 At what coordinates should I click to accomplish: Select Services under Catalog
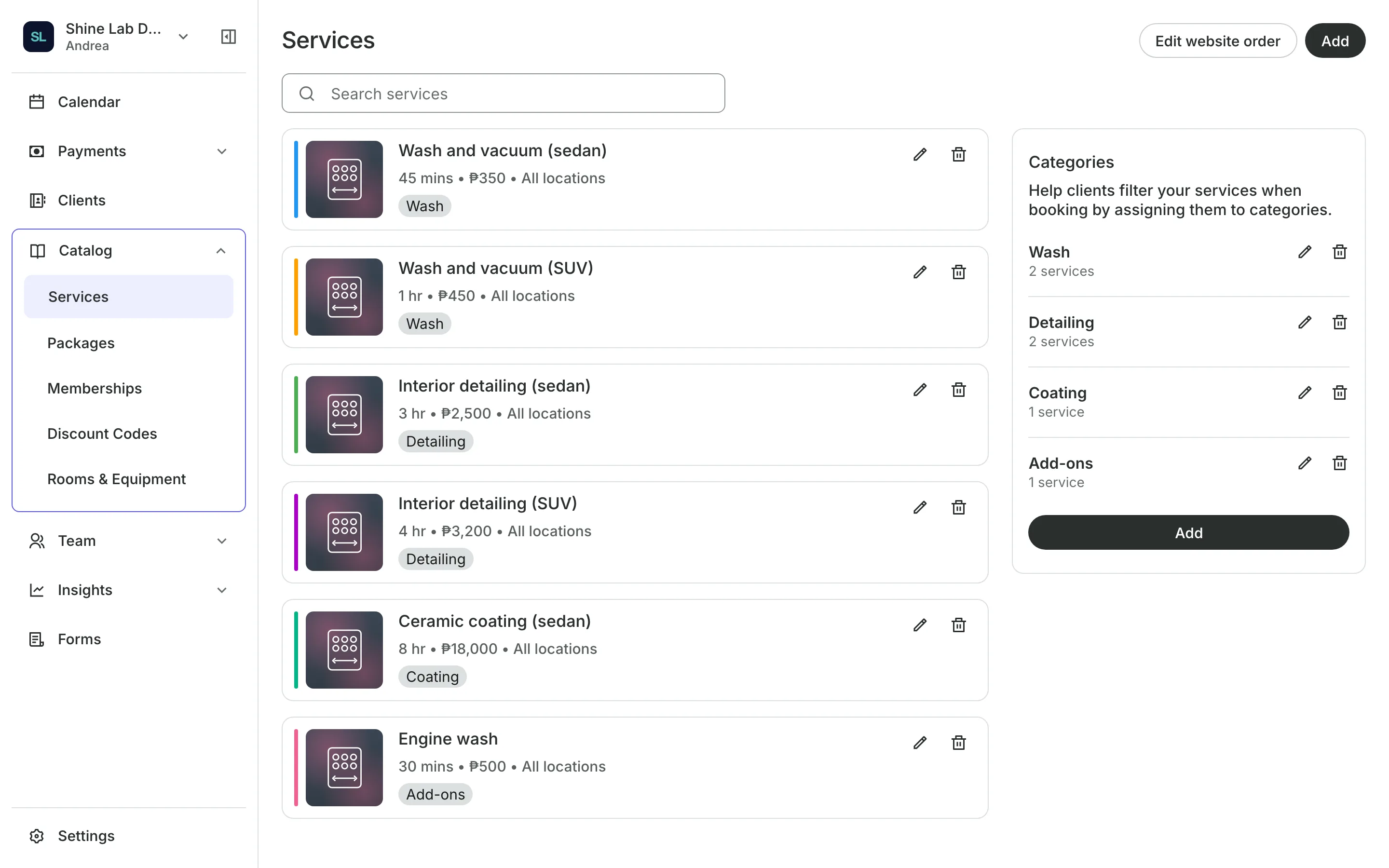pyautogui.click(x=129, y=297)
